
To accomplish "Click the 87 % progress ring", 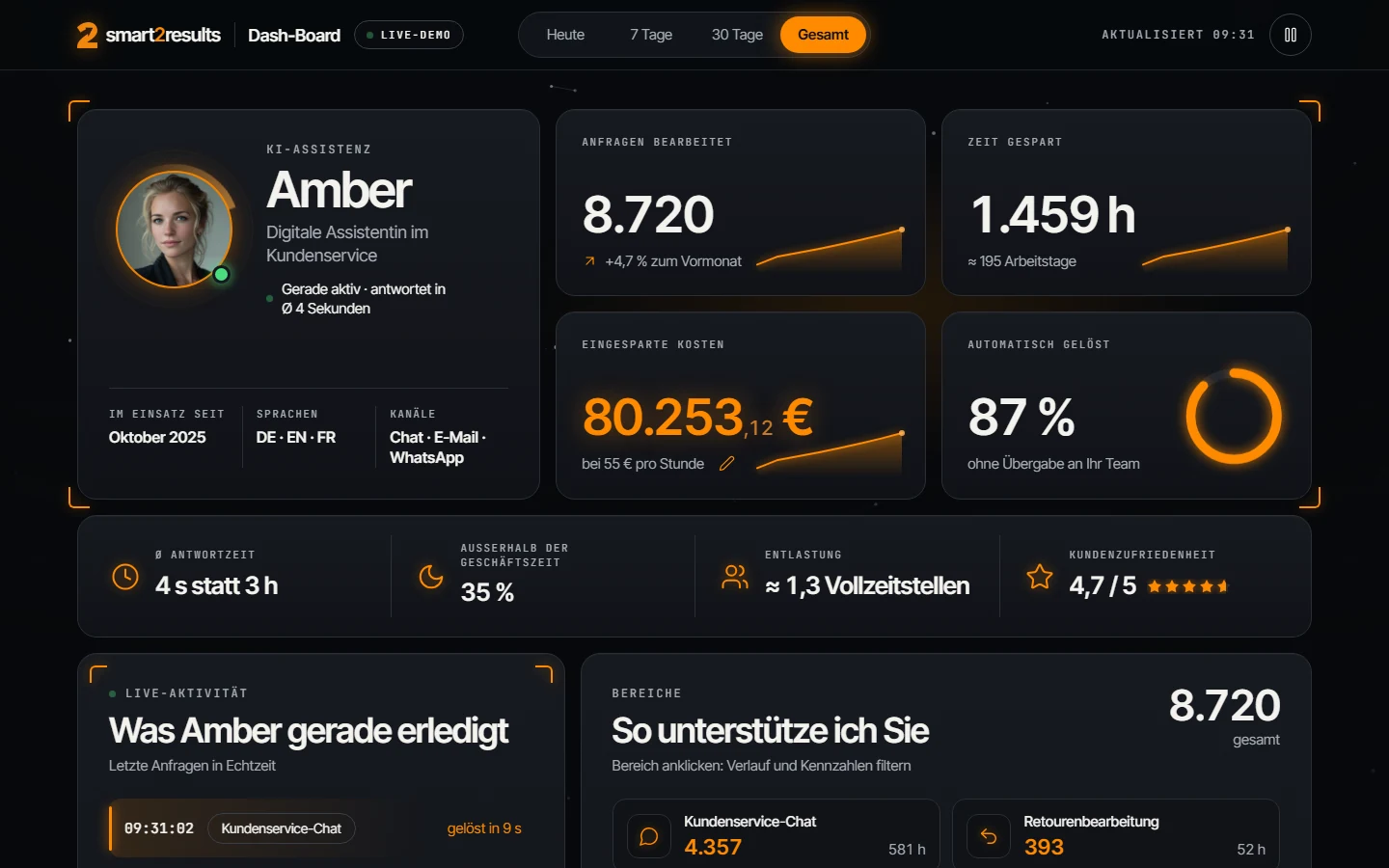I will (x=1234, y=416).
